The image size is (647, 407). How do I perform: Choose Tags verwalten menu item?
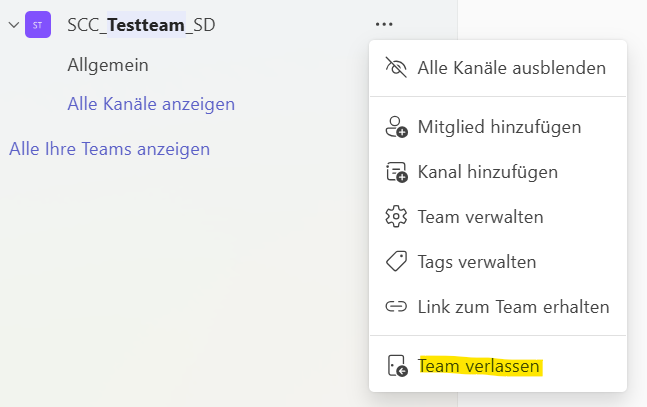coord(477,262)
